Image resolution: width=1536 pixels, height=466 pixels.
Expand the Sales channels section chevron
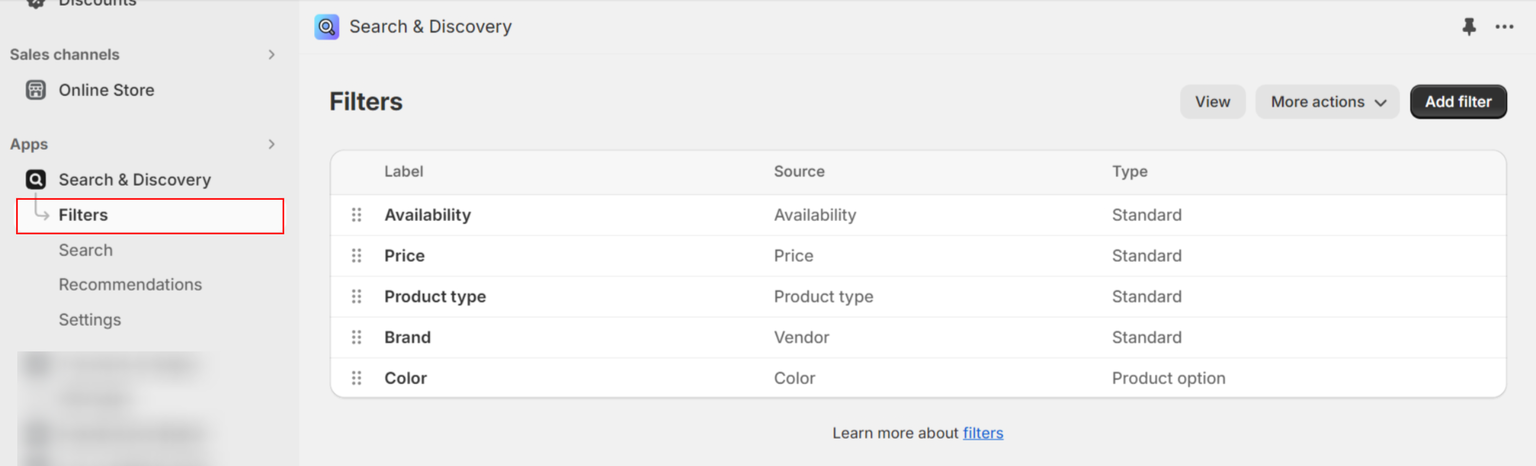tap(271, 55)
